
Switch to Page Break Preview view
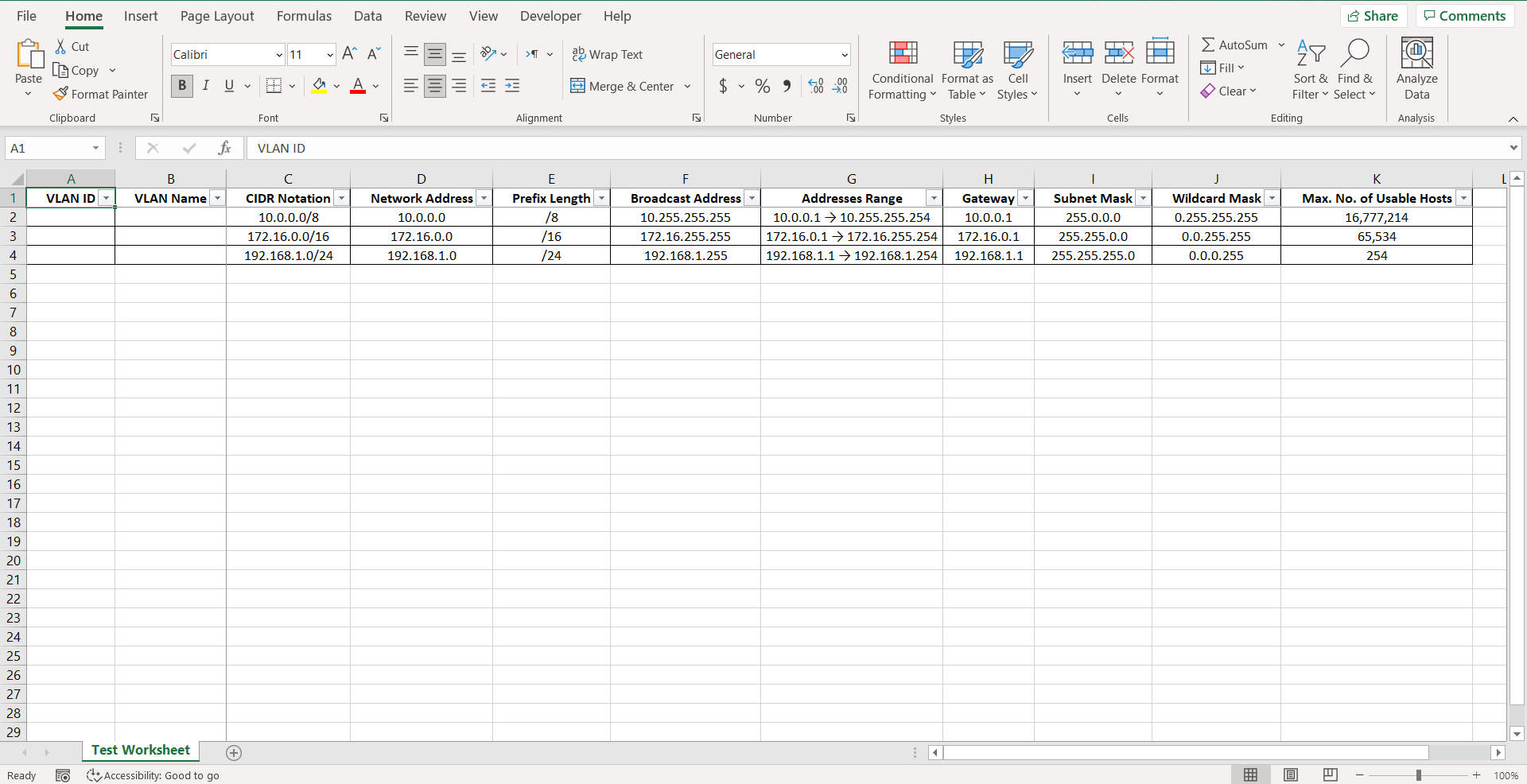[1330, 774]
